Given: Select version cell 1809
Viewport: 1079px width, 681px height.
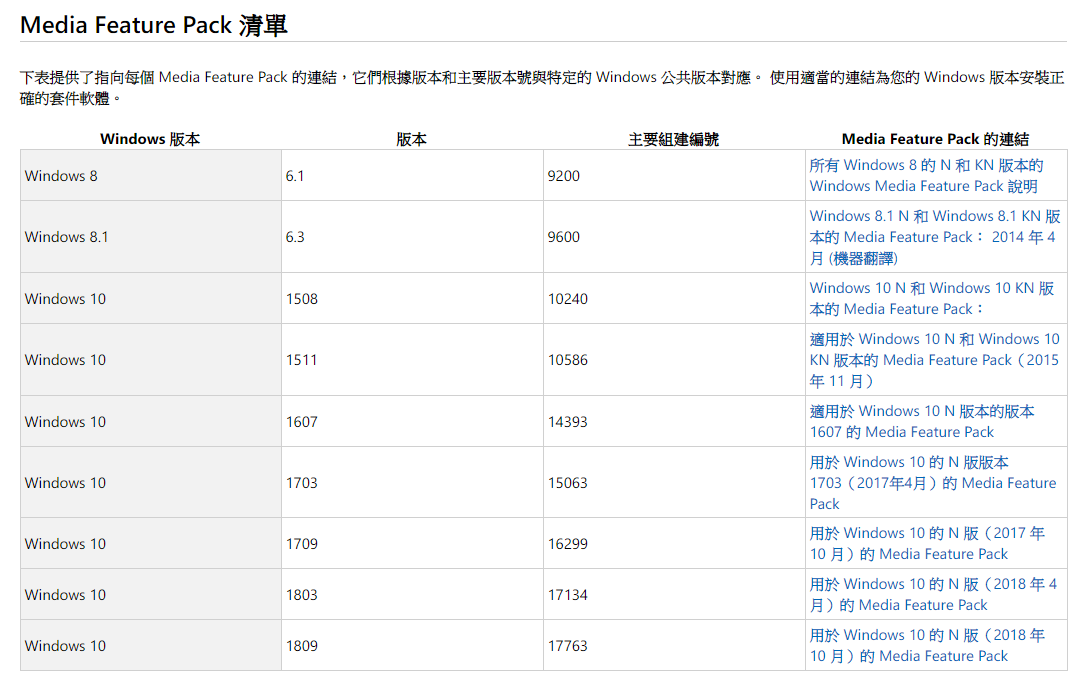Looking at the screenshot, I should [x=412, y=645].
